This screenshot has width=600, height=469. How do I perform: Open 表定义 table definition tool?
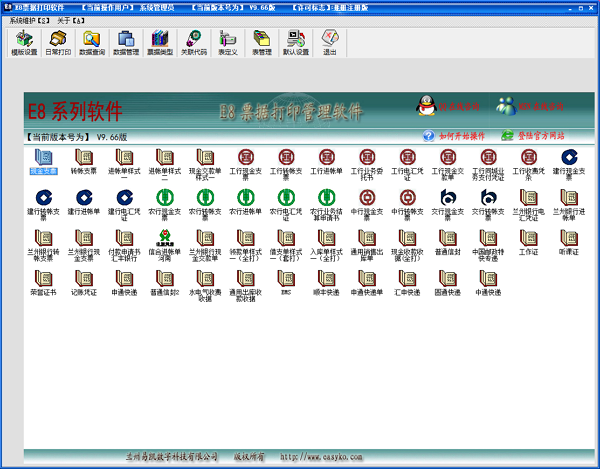[x=228, y=43]
